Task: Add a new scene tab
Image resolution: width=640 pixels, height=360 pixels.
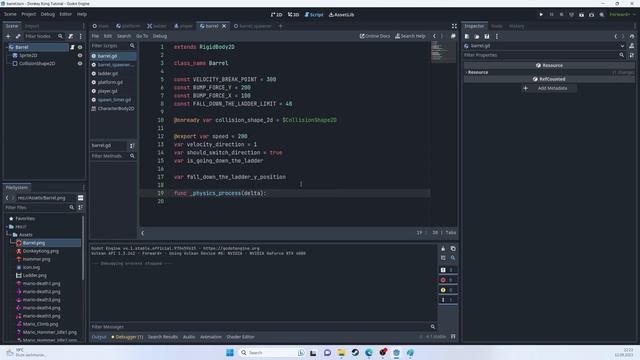Action: pos(280,26)
